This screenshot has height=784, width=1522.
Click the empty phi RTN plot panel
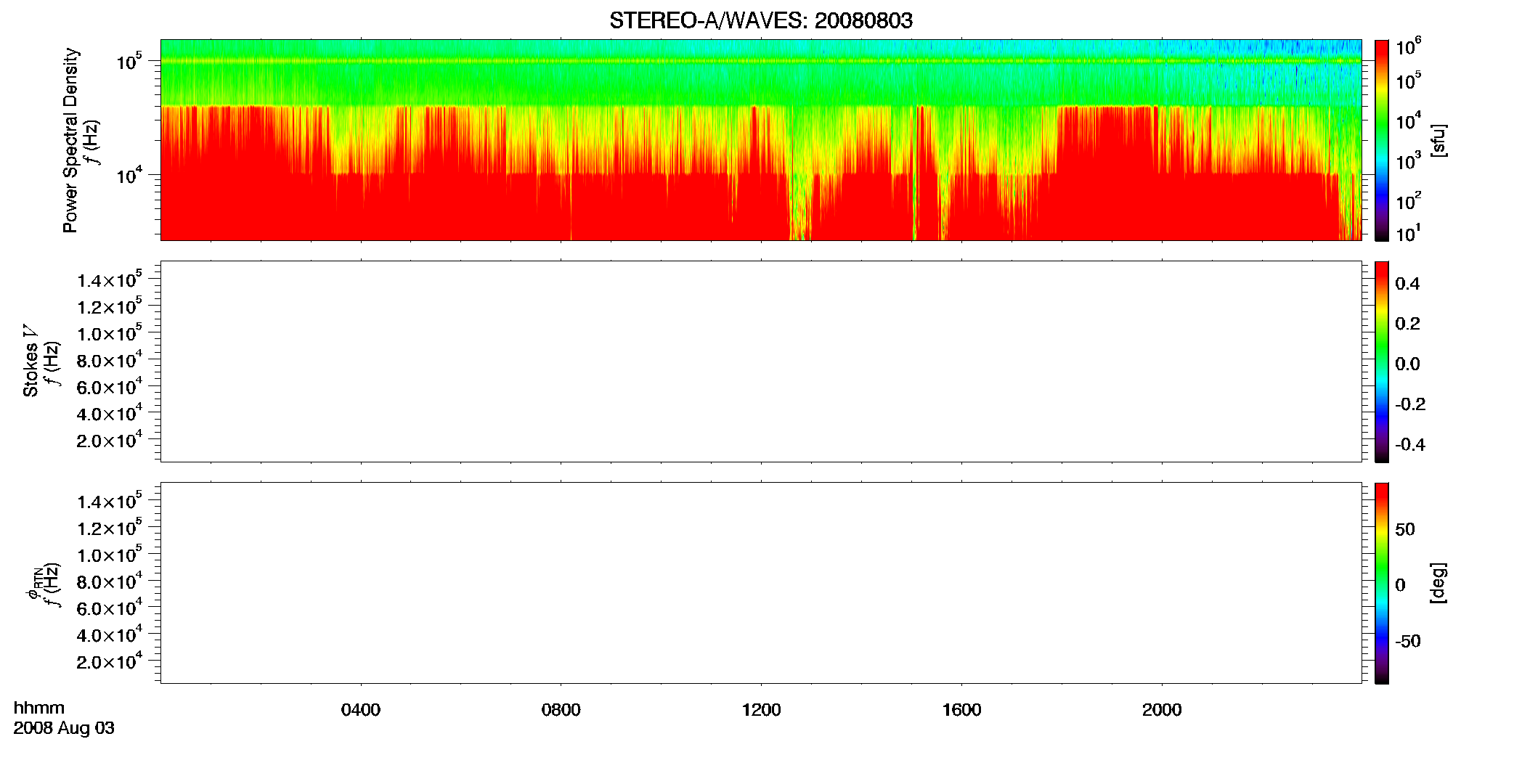click(761, 583)
